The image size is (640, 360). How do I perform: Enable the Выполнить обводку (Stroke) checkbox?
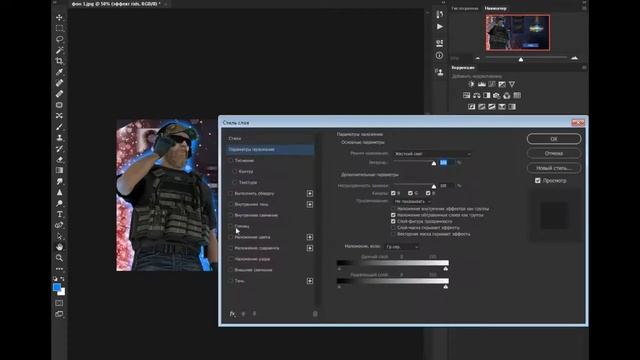click(x=231, y=193)
